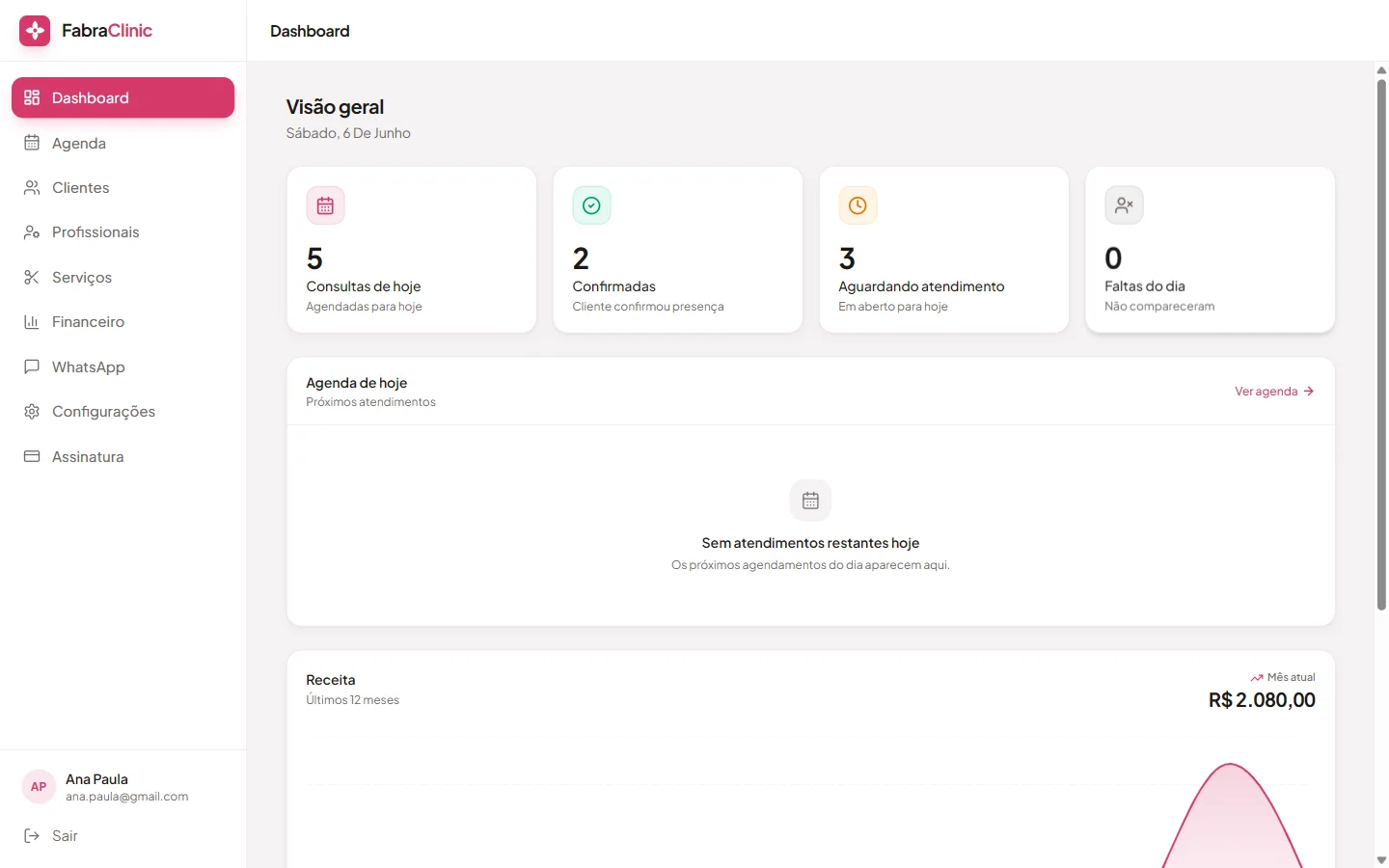Click the empty-state calendar icon in Agenda de hoje
The height and width of the screenshot is (868, 1389).
pos(810,501)
